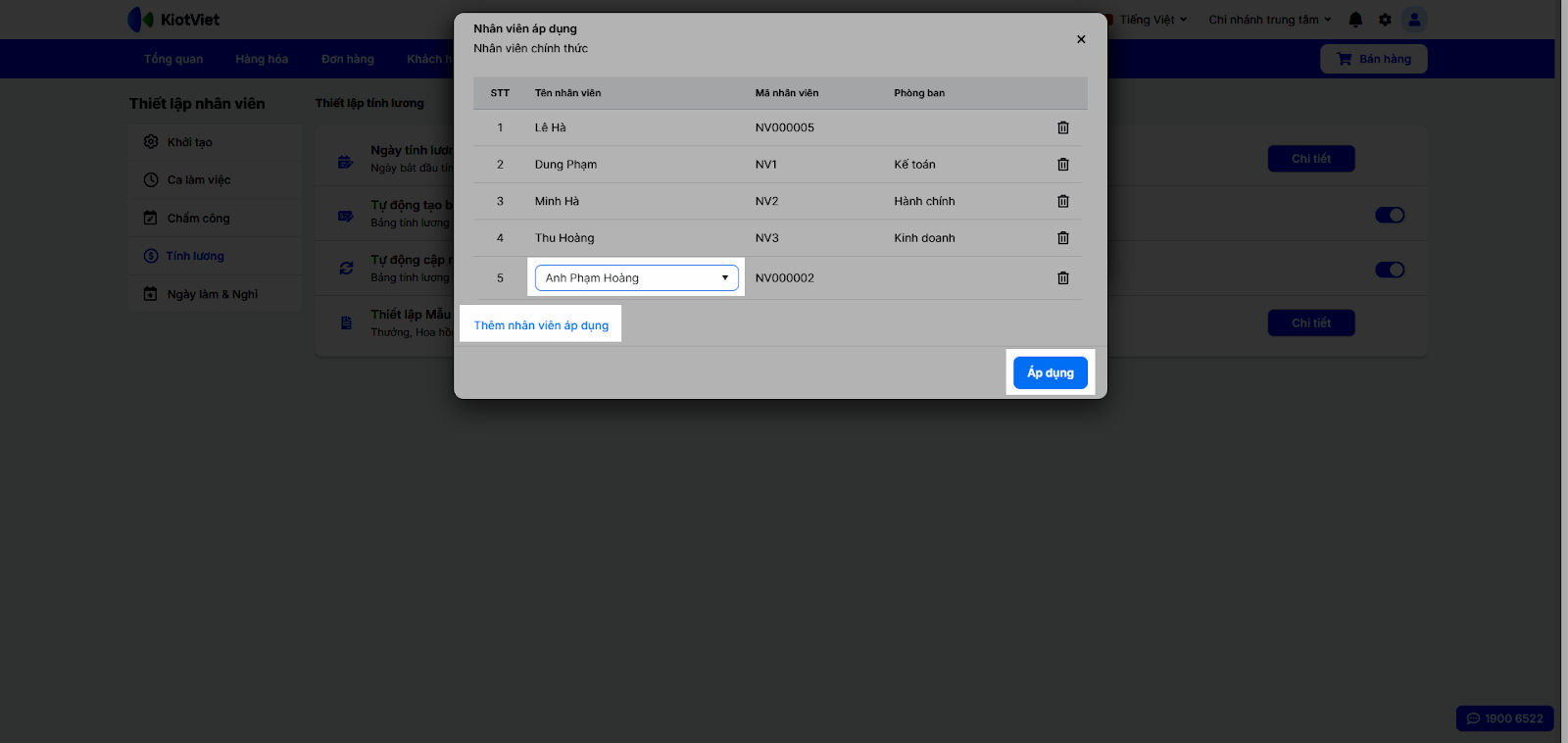Click department Kế toán

click(x=915, y=165)
